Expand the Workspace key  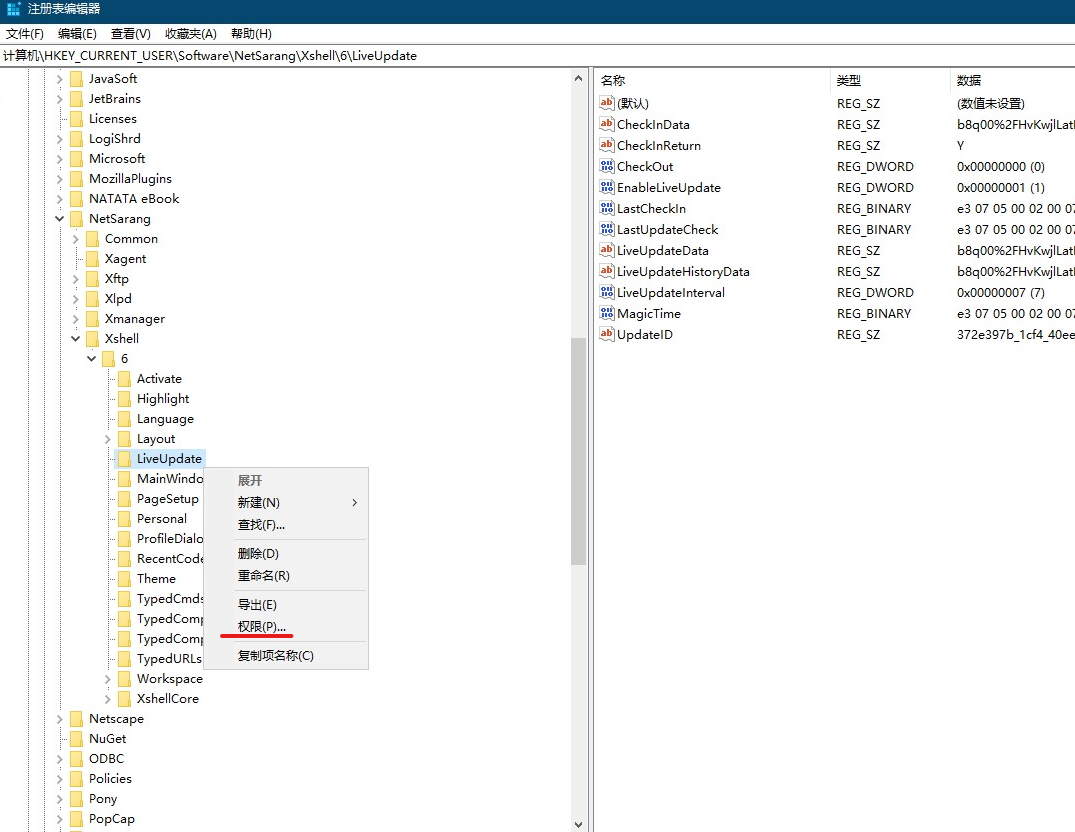(107, 678)
